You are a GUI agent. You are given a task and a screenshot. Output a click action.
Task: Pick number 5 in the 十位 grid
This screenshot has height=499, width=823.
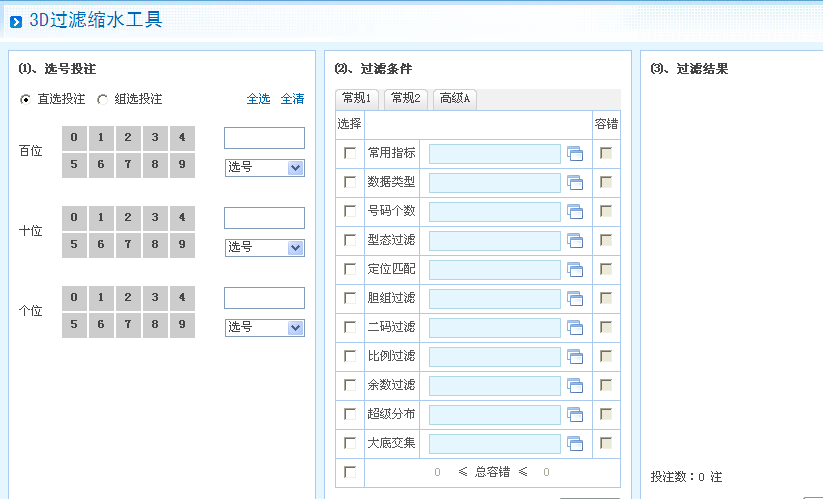click(x=74, y=245)
